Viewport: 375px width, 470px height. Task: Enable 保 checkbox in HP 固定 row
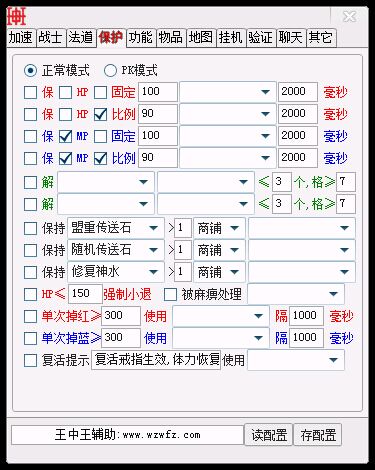click(30, 92)
